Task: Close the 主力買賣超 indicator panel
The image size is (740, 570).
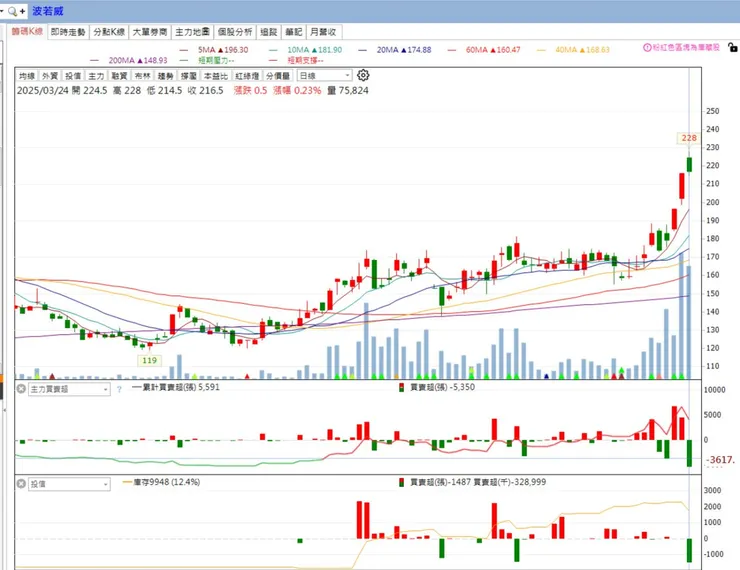Action: click(21, 389)
